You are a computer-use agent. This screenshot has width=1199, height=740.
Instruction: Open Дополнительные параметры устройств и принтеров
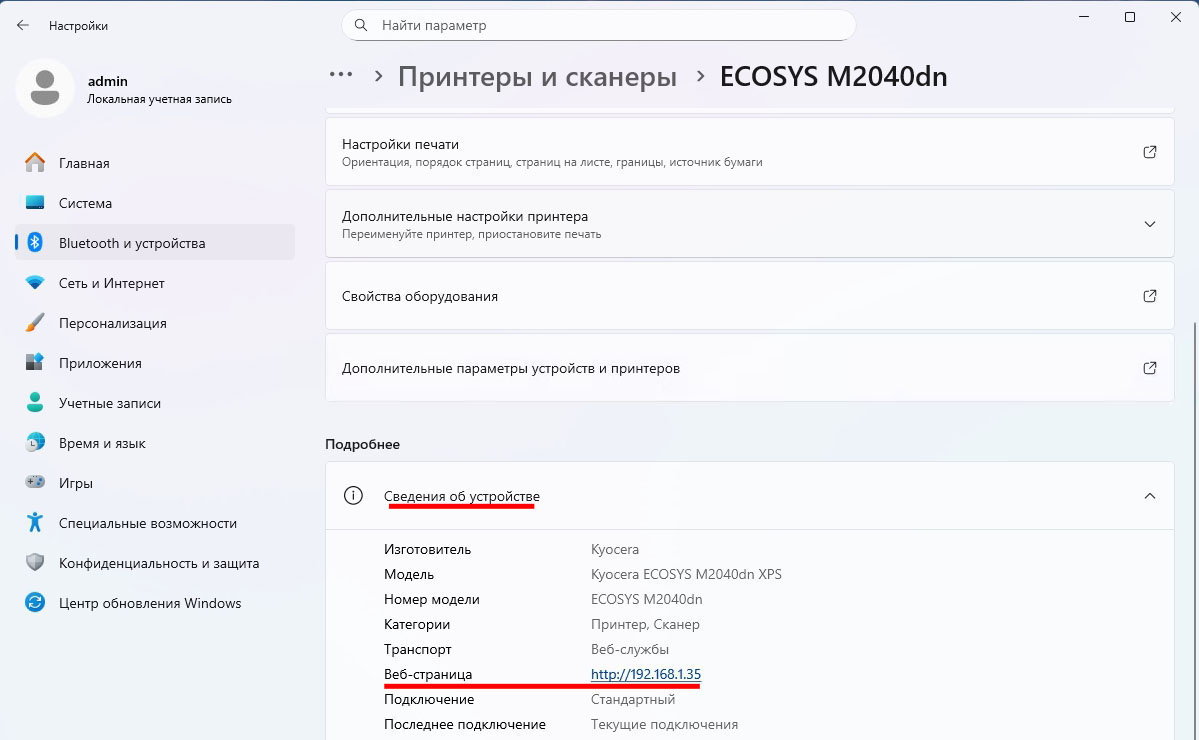point(749,368)
